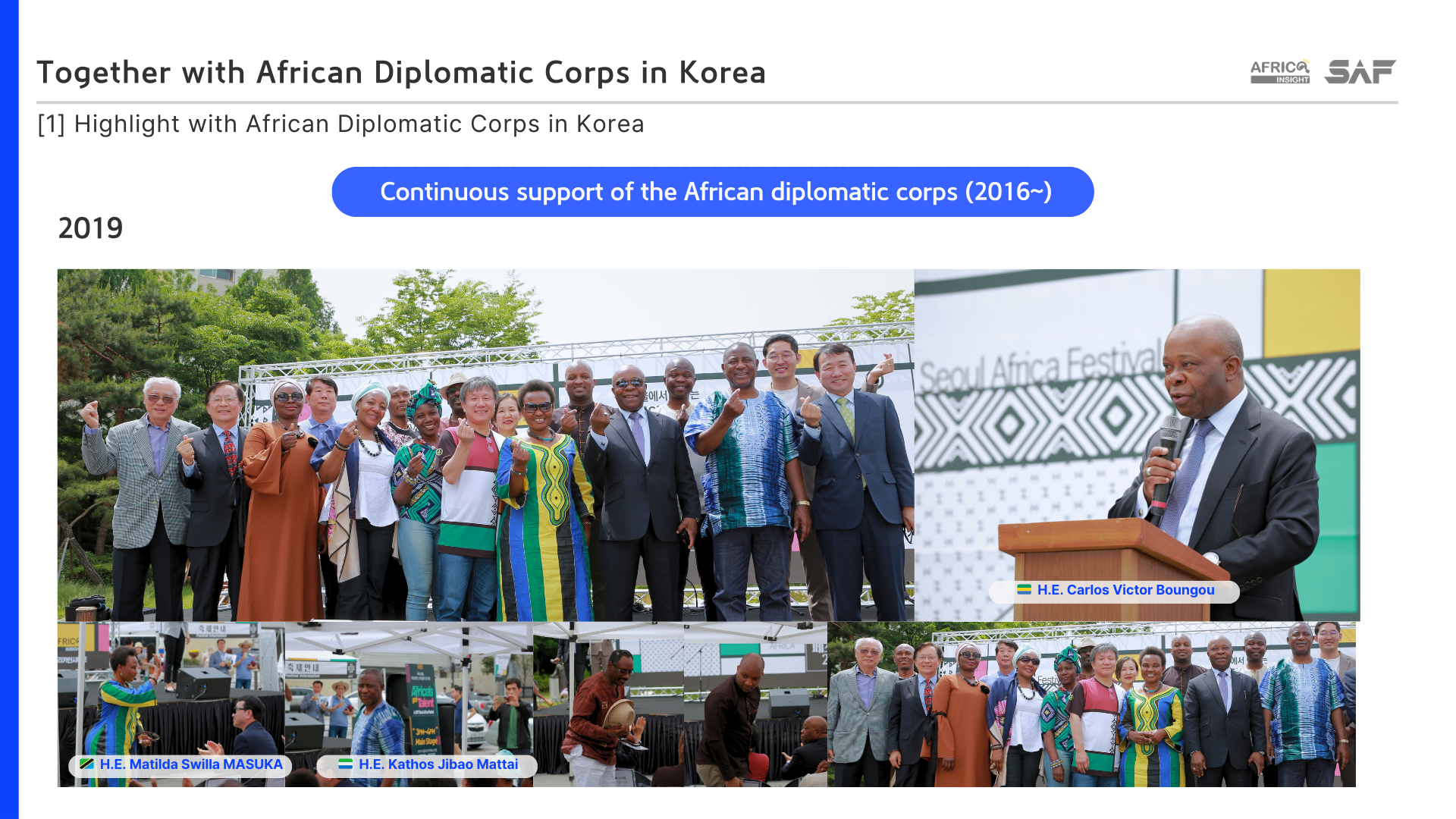1456x819 pixels.
Task: Click the Africa Insight logo
Action: point(1280,71)
